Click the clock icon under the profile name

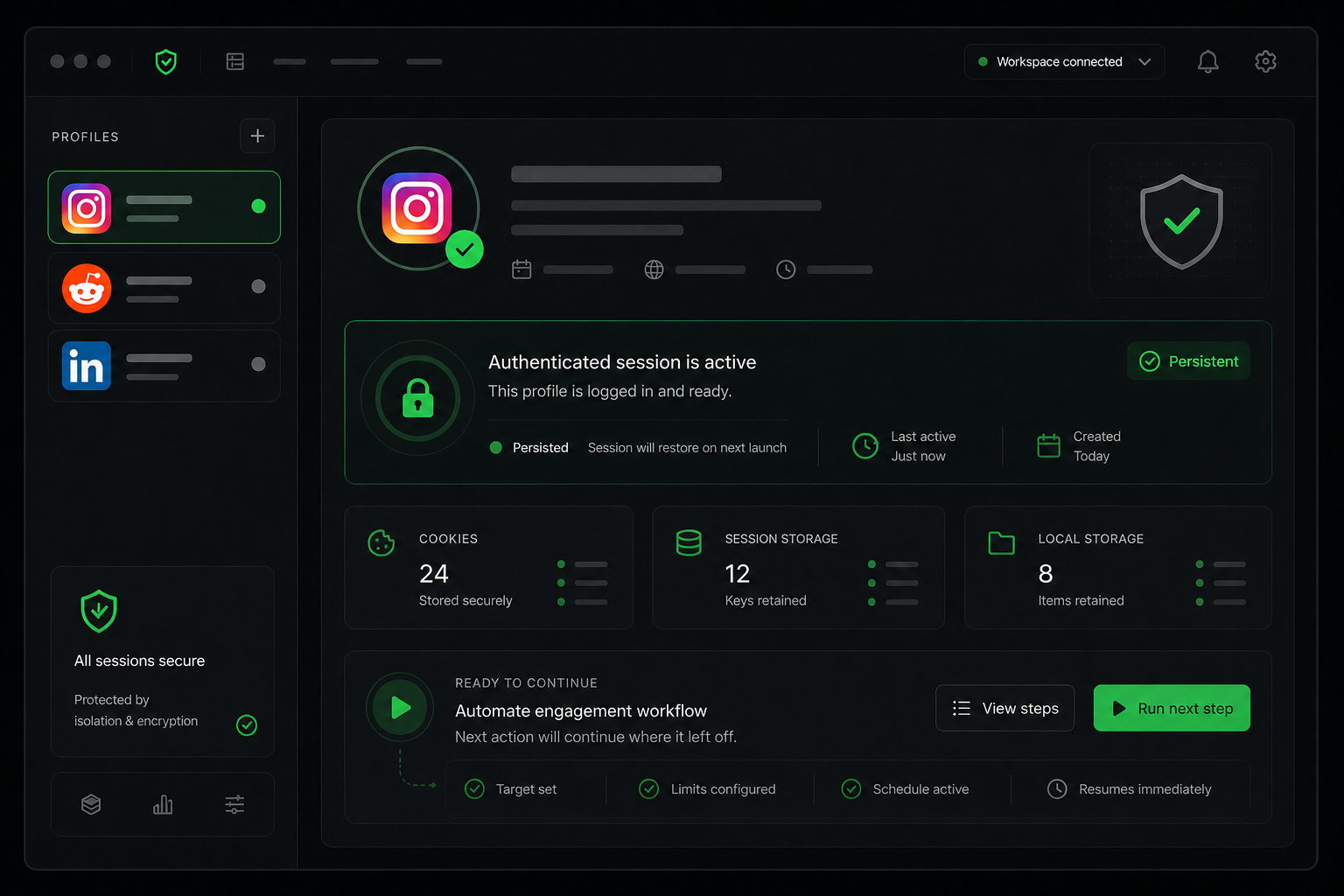coord(786,269)
